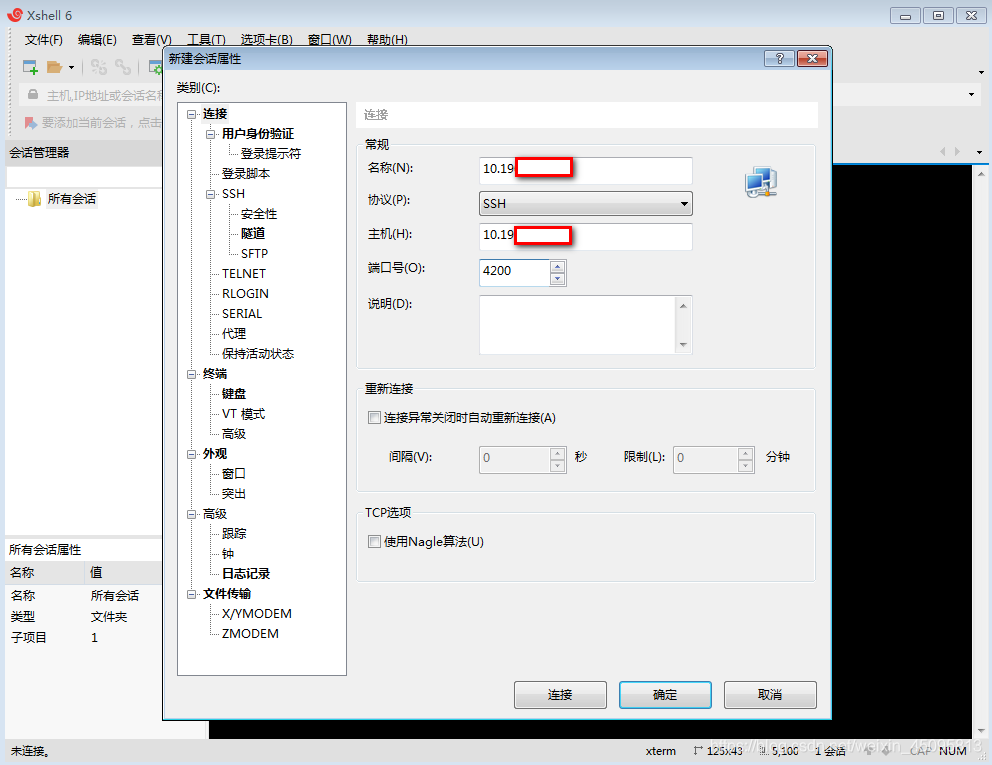Image resolution: width=992 pixels, height=765 pixels.
Task: Open the 窗口(W) menu
Action: coord(329,40)
